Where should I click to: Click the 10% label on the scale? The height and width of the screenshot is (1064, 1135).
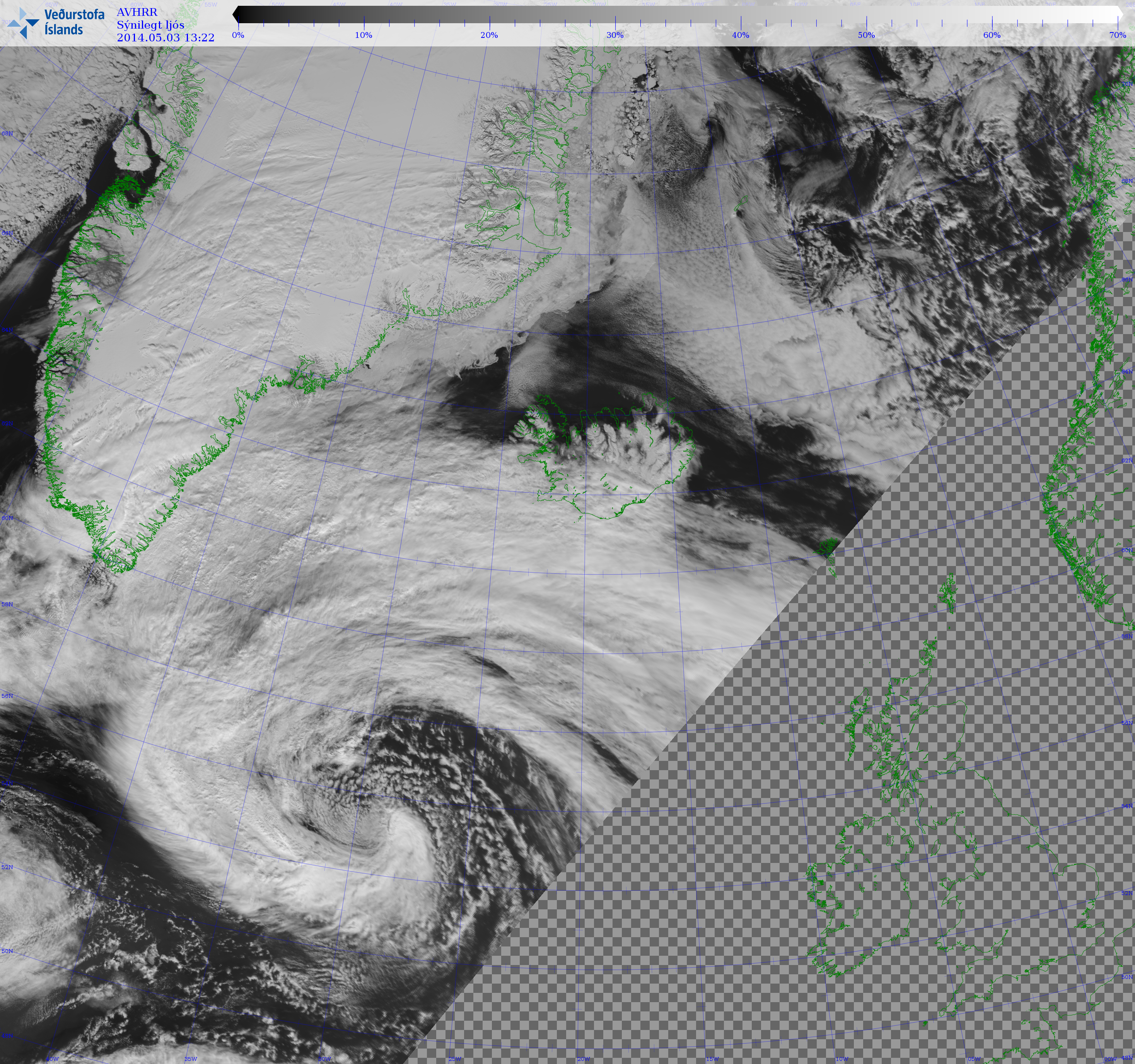pyautogui.click(x=364, y=35)
